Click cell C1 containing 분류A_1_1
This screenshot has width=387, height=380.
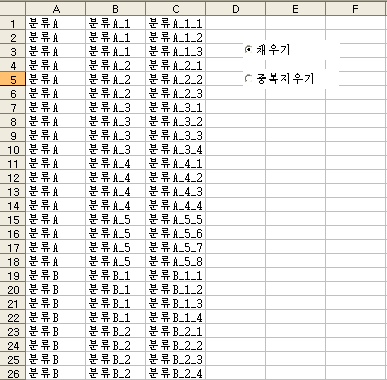pyautogui.click(x=176, y=23)
